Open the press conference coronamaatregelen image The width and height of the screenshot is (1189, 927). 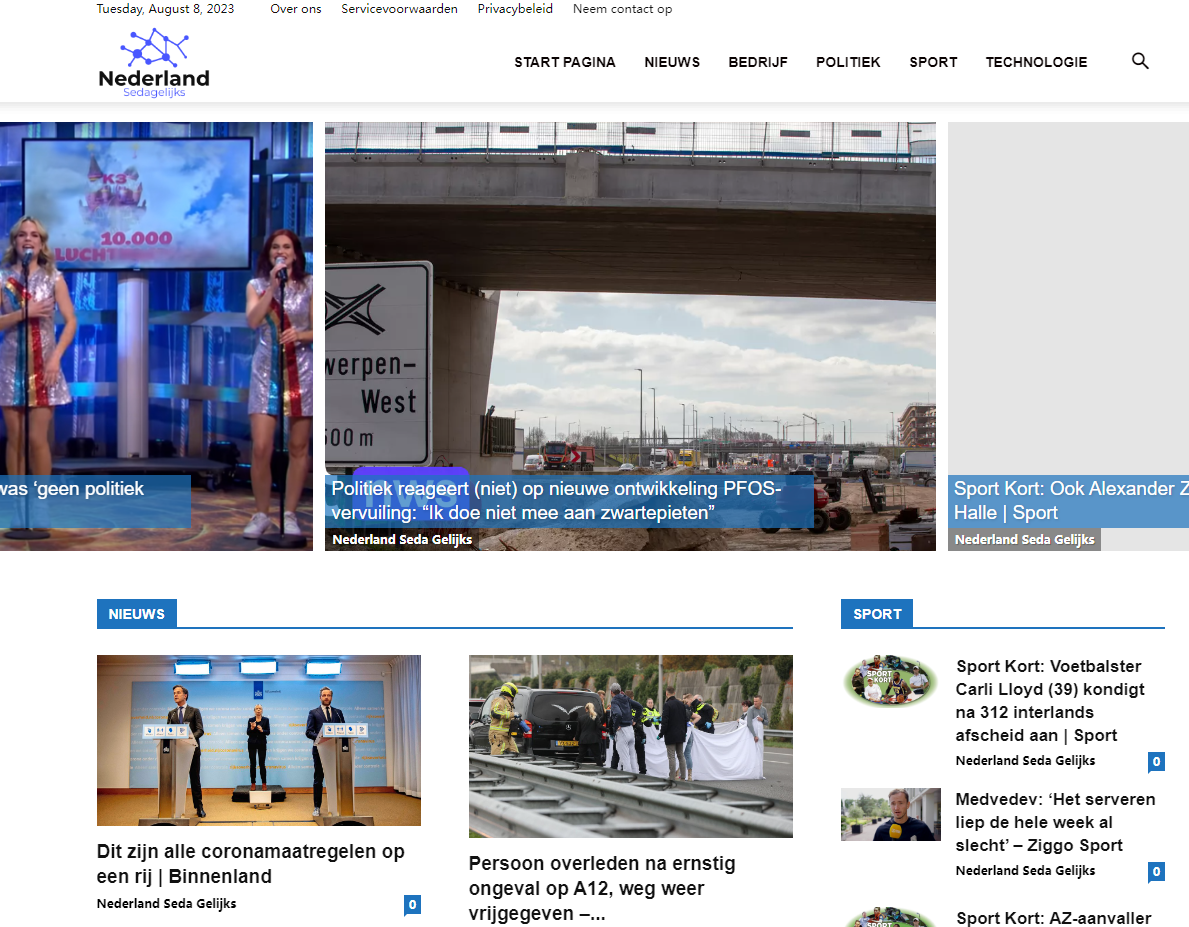click(x=258, y=740)
